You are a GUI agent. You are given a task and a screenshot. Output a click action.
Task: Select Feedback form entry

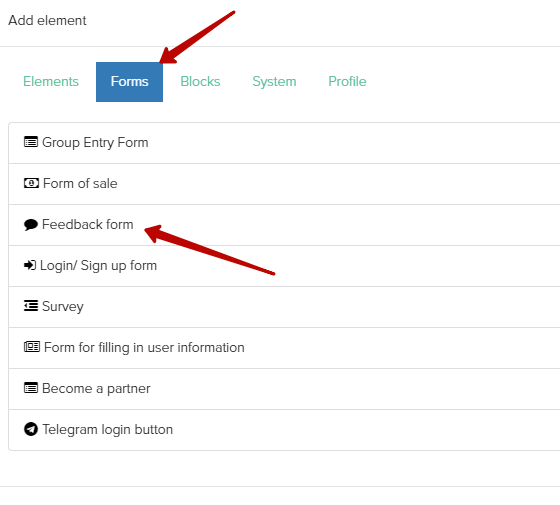pos(284,225)
